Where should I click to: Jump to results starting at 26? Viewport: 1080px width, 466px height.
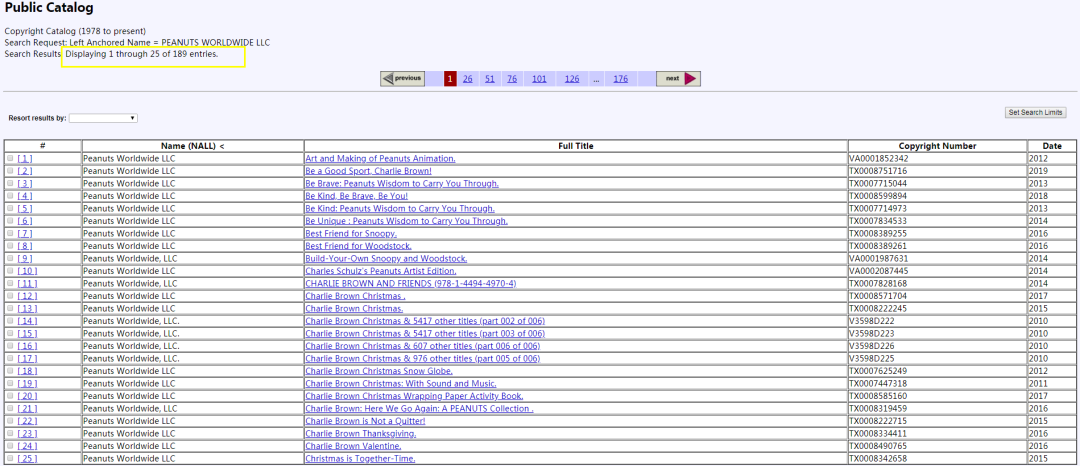pyautogui.click(x=468, y=79)
